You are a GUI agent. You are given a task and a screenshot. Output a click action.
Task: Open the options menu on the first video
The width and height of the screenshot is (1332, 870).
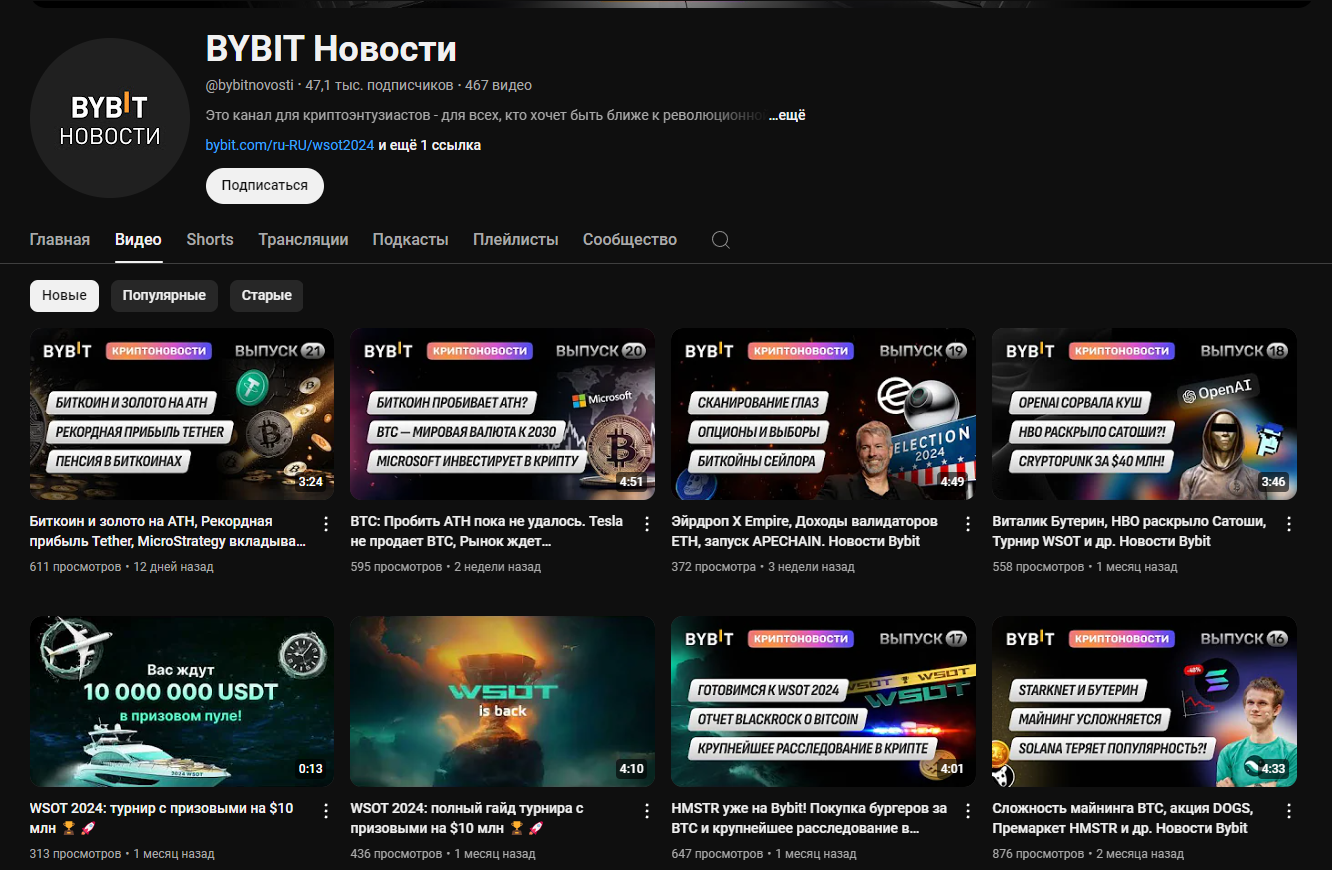pos(325,523)
